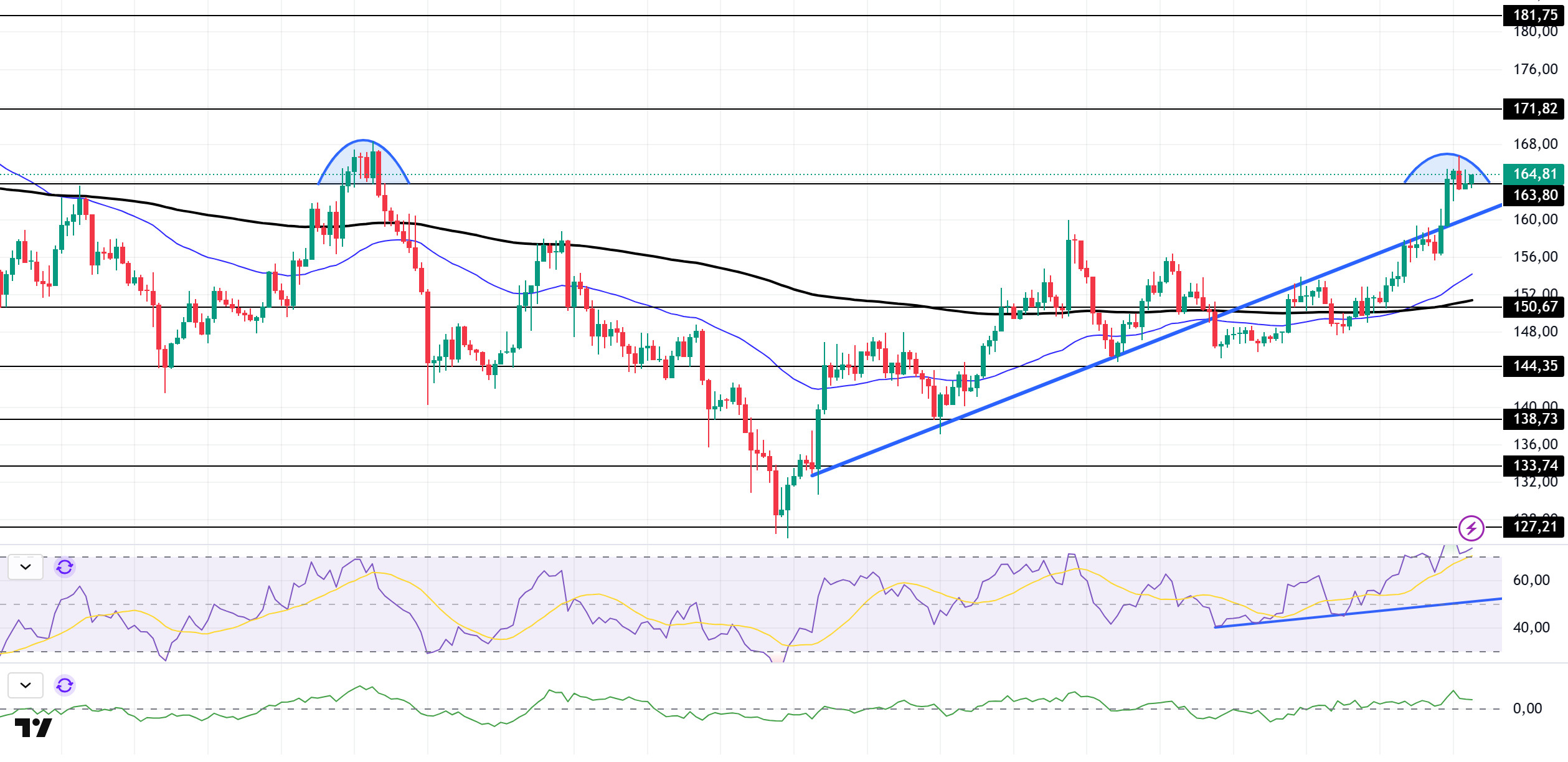
Task: Select the blue ascending trendline on price chart
Action: tap(1156, 340)
